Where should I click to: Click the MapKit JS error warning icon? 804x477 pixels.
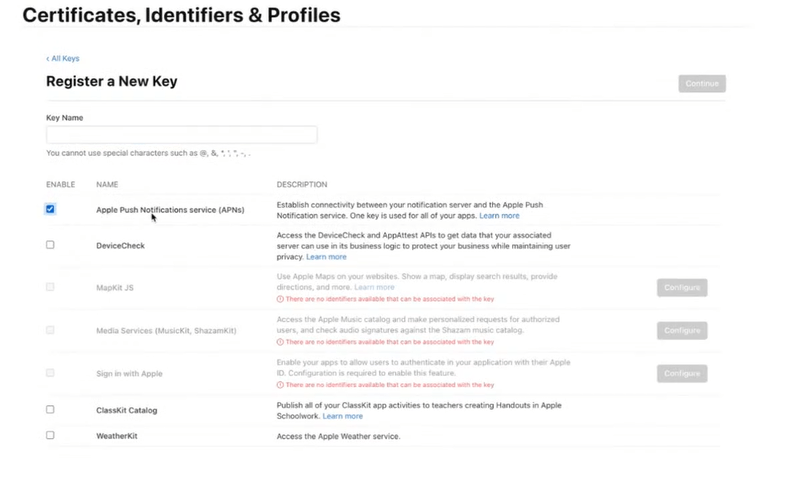tap(280, 299)
